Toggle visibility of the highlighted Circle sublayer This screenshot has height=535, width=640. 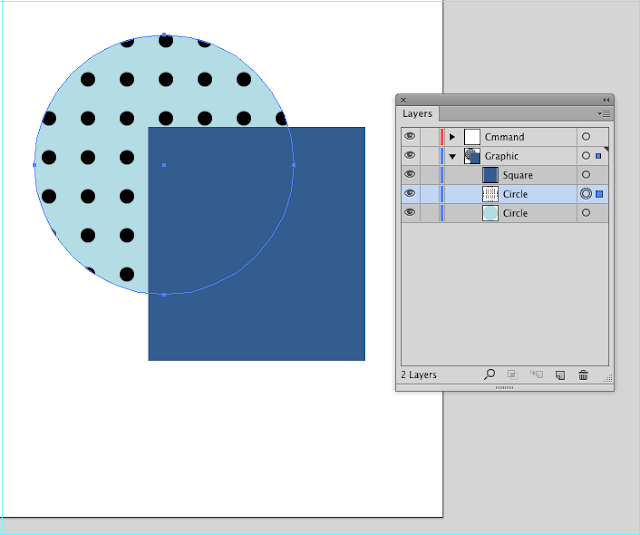[410, 193]
